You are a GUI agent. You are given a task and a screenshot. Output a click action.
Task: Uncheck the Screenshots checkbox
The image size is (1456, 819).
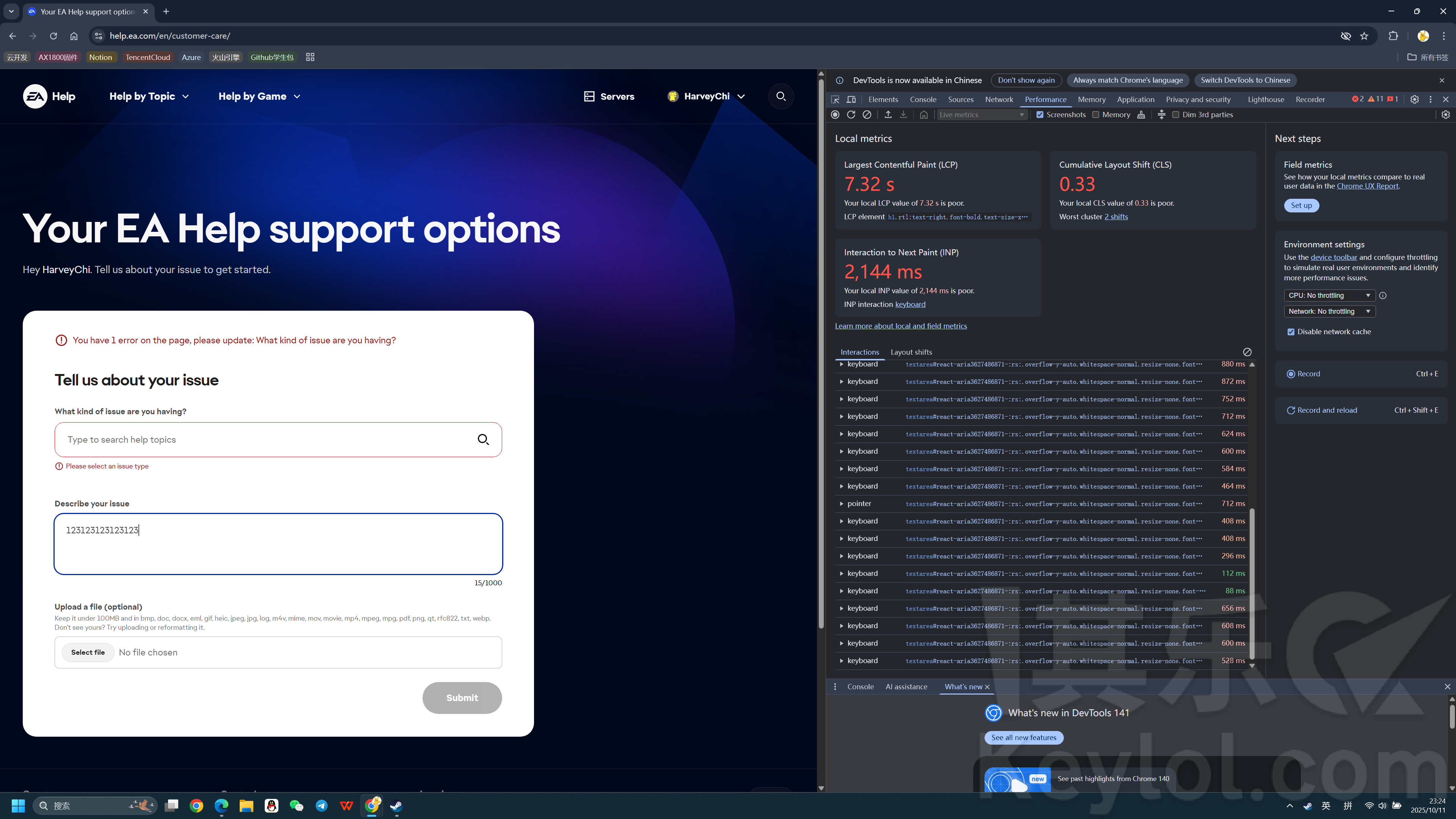[1040, 115]
